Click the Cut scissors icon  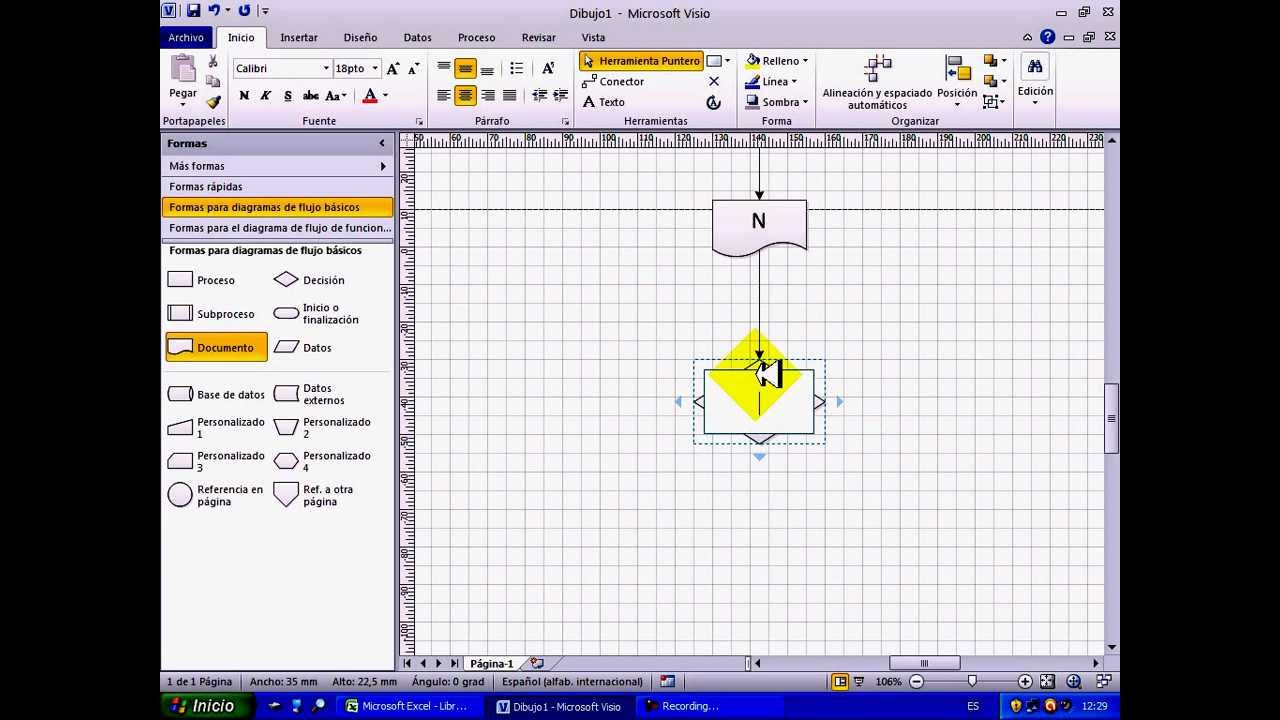(213, 62)
